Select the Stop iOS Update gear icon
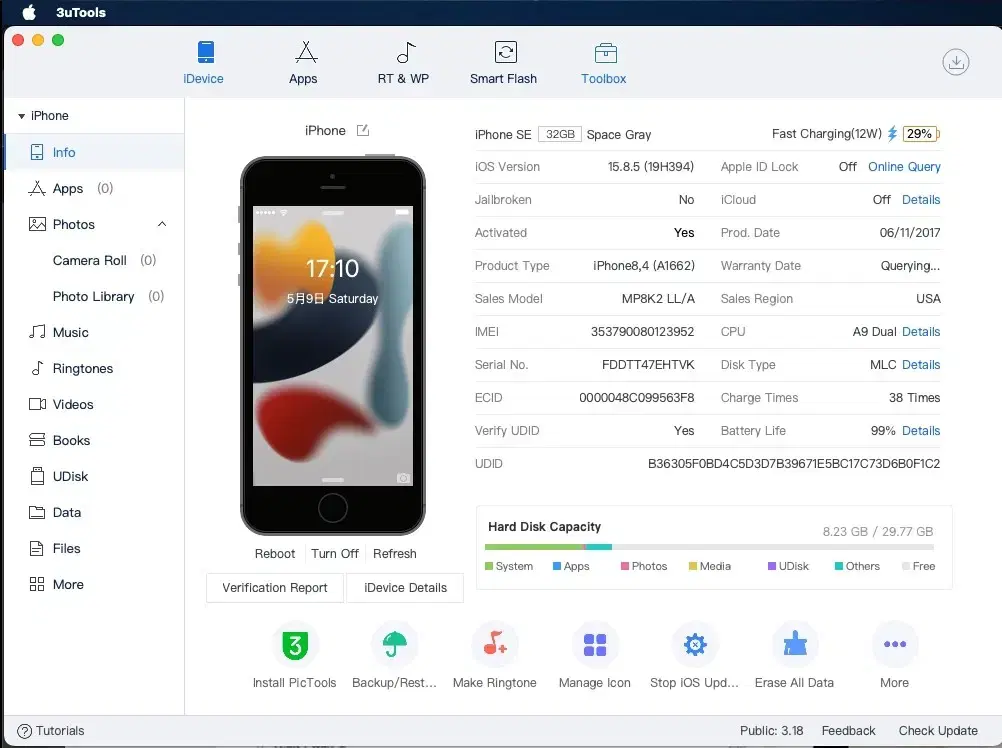 pyautogui.click(x=695, y=645)
